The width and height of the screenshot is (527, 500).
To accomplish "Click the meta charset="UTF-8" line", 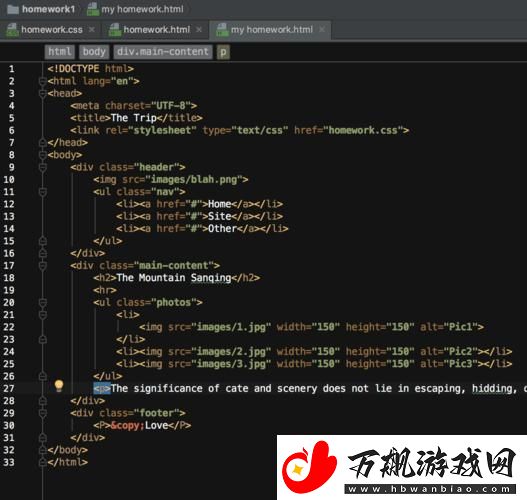I will [133, 106].
